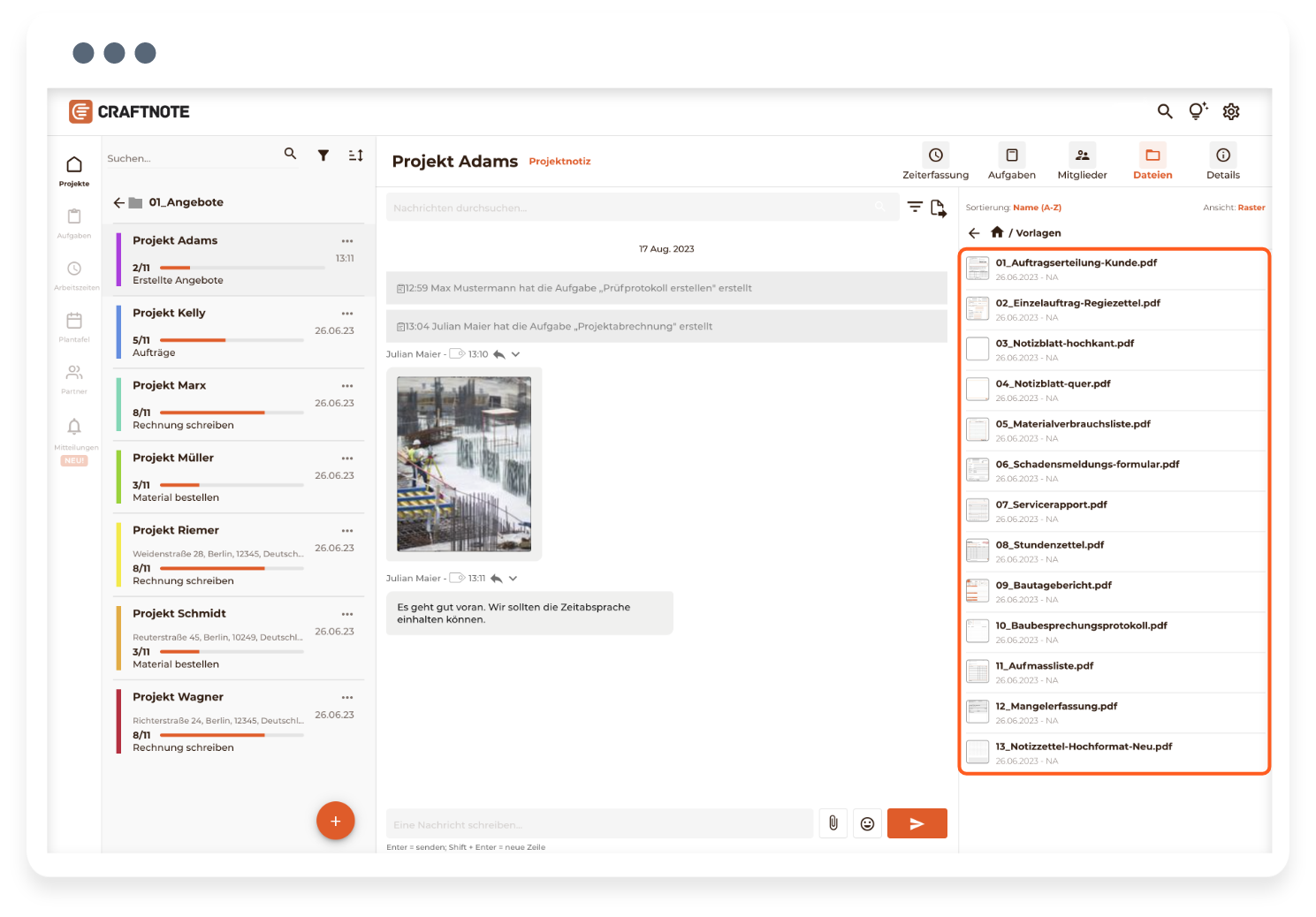This screenshot has width=1316, height=917.
Task: Open three-dot menu for Projekt Kelly
Action: coord(347,314)
